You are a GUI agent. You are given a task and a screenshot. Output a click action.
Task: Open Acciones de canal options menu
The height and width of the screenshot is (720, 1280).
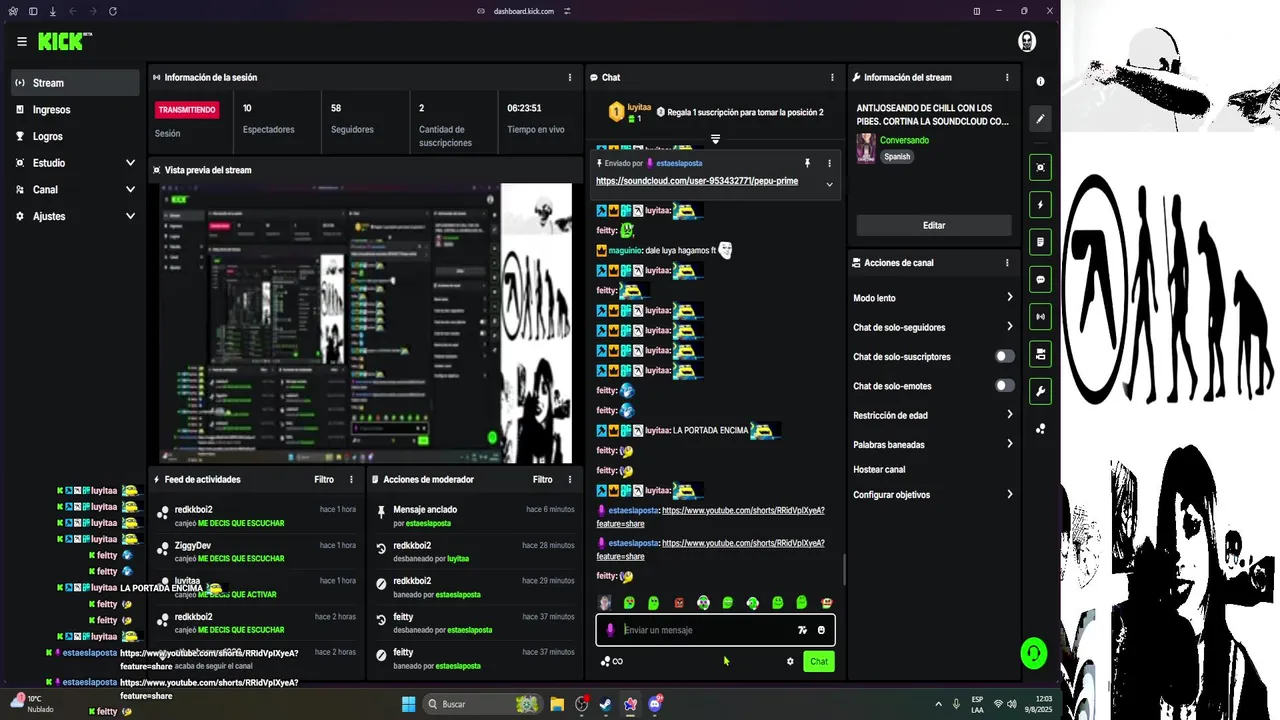[1007, 263]
